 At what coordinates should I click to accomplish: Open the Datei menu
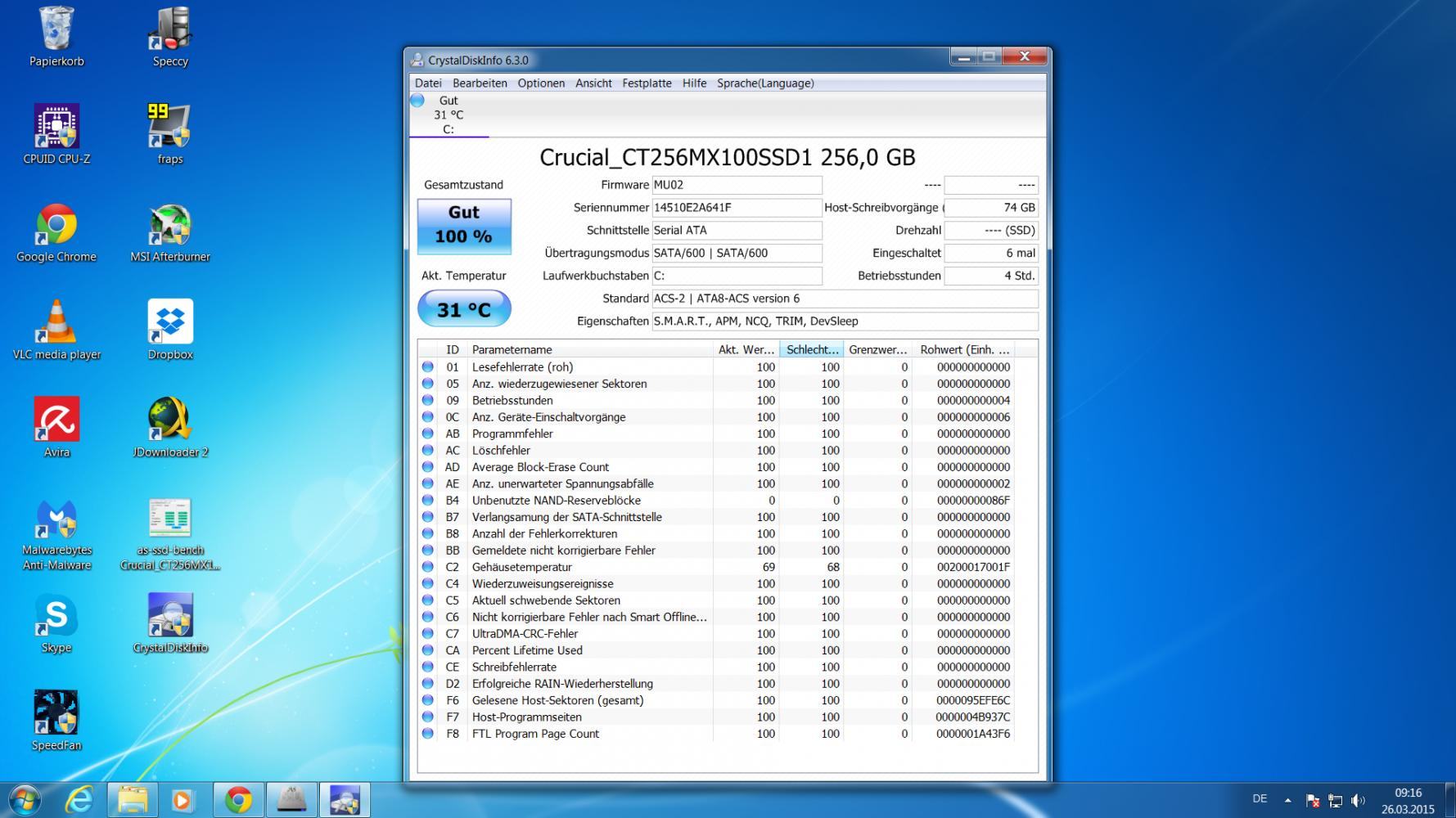428,83
